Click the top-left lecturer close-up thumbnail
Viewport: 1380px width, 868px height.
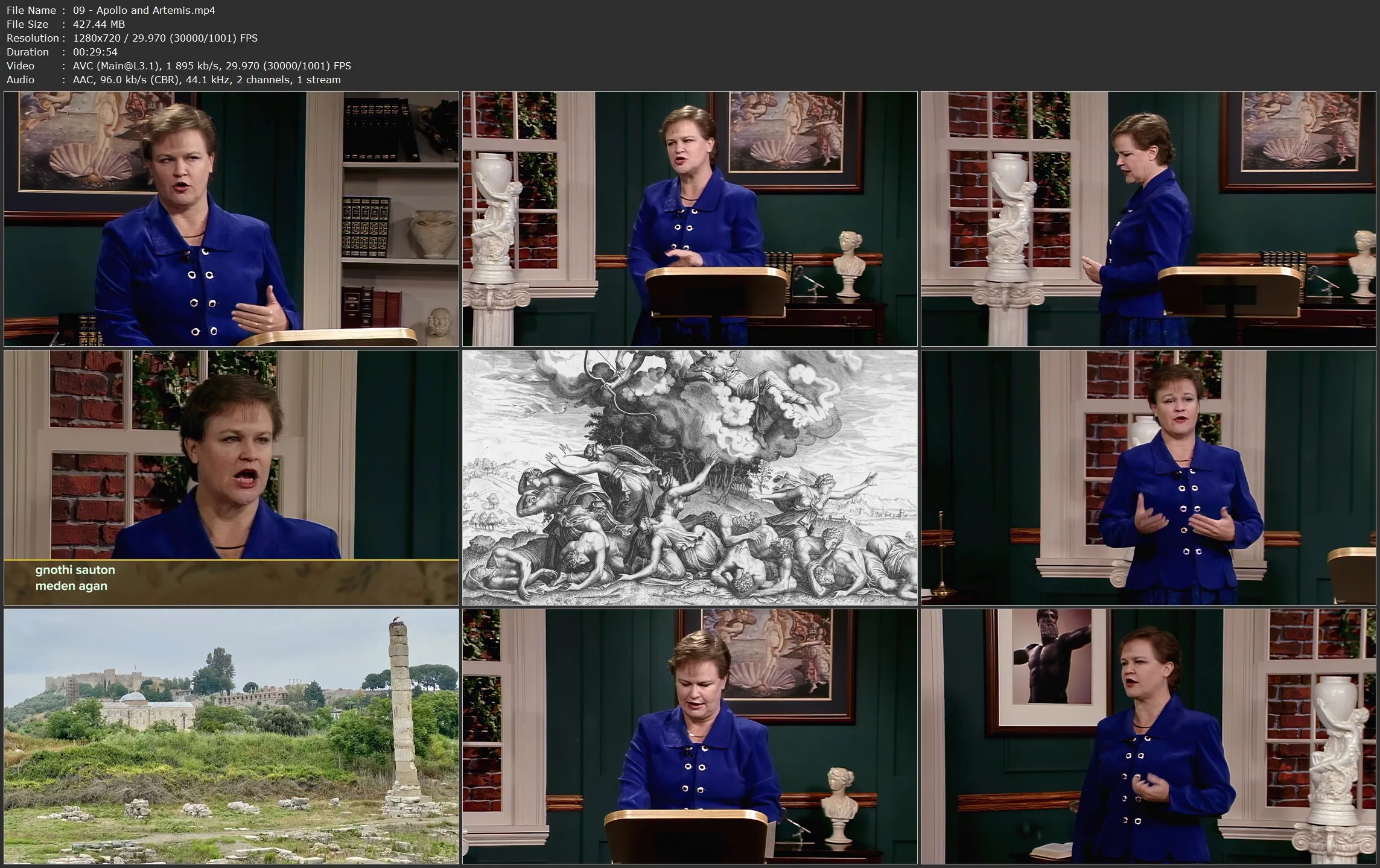coord(231,218)
